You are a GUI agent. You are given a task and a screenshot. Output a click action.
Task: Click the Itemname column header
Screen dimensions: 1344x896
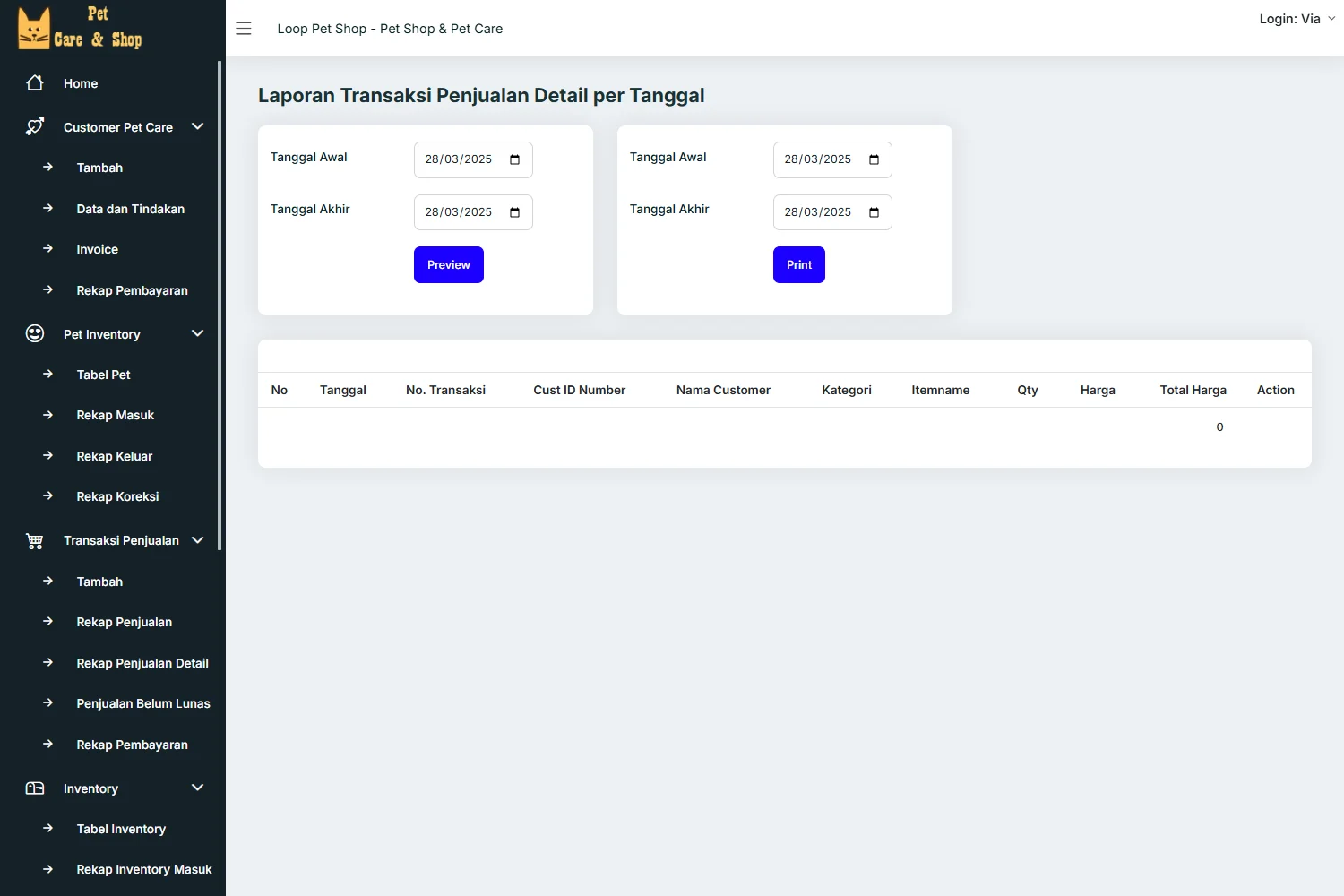[x=941, y=390]
